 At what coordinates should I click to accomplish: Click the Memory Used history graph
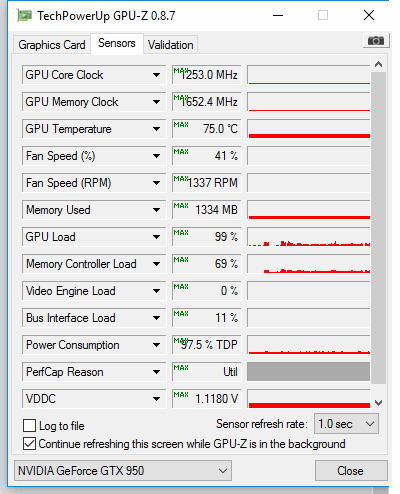pyautogui.click(x=309, y=210)
